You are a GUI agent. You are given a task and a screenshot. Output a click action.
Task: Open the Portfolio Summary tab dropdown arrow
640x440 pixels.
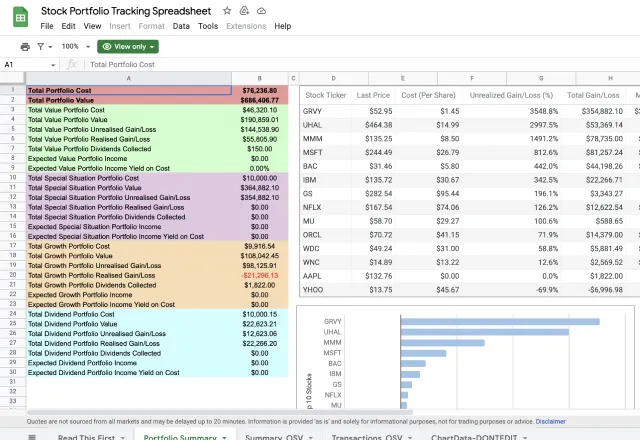pos(224,438)
